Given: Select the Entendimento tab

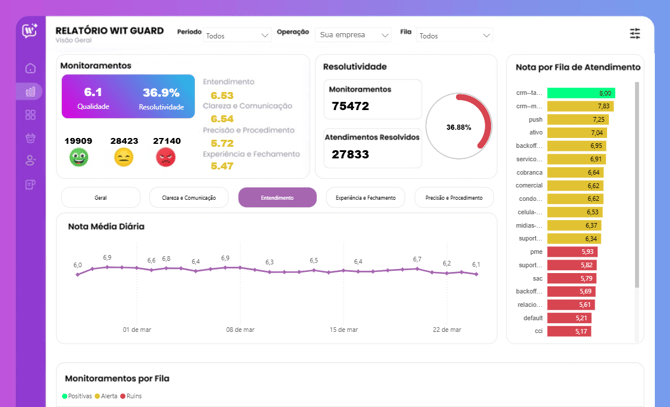Looking at the screenshot, I should coord(277,198).
